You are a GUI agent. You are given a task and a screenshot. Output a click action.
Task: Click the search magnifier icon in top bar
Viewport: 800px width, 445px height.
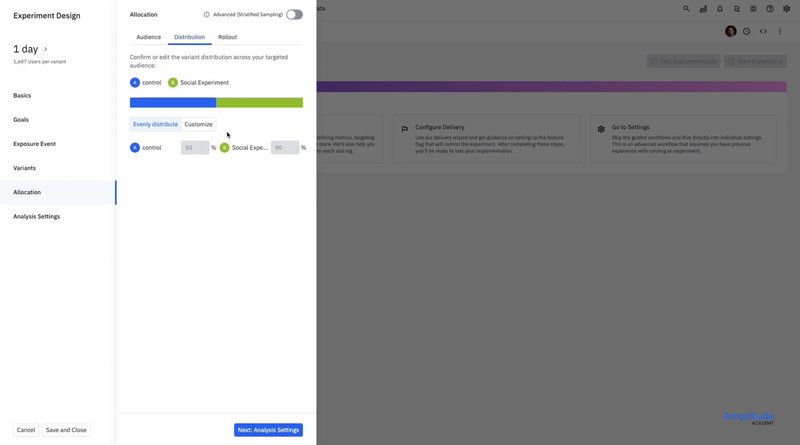click(686, 8)
